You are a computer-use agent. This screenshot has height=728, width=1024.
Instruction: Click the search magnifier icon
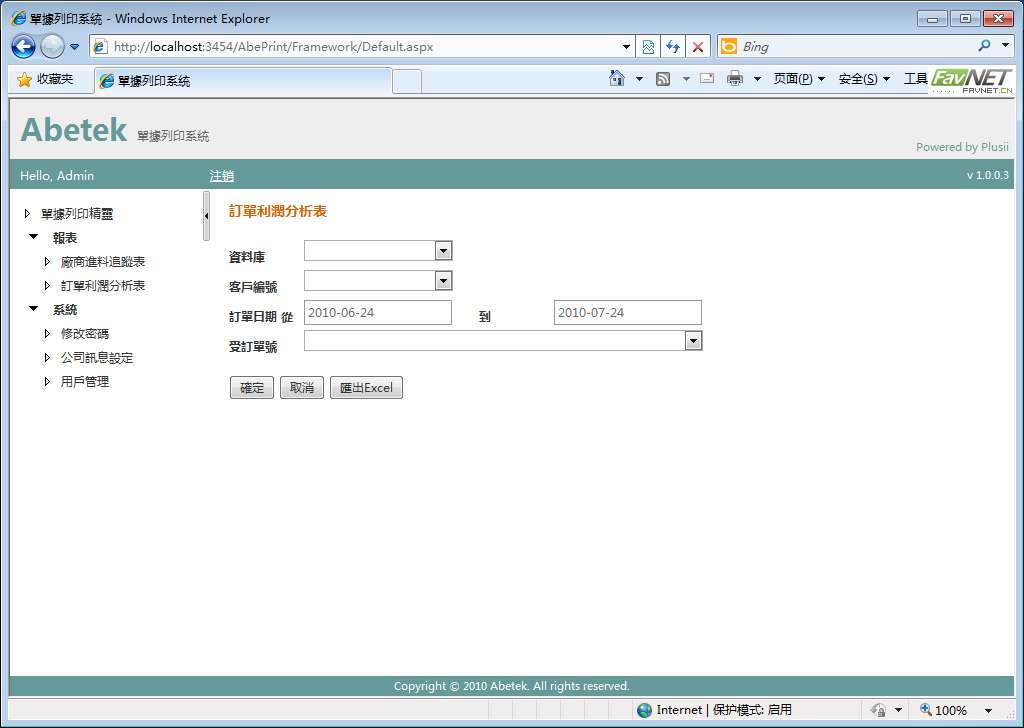[x=984, y=46]
